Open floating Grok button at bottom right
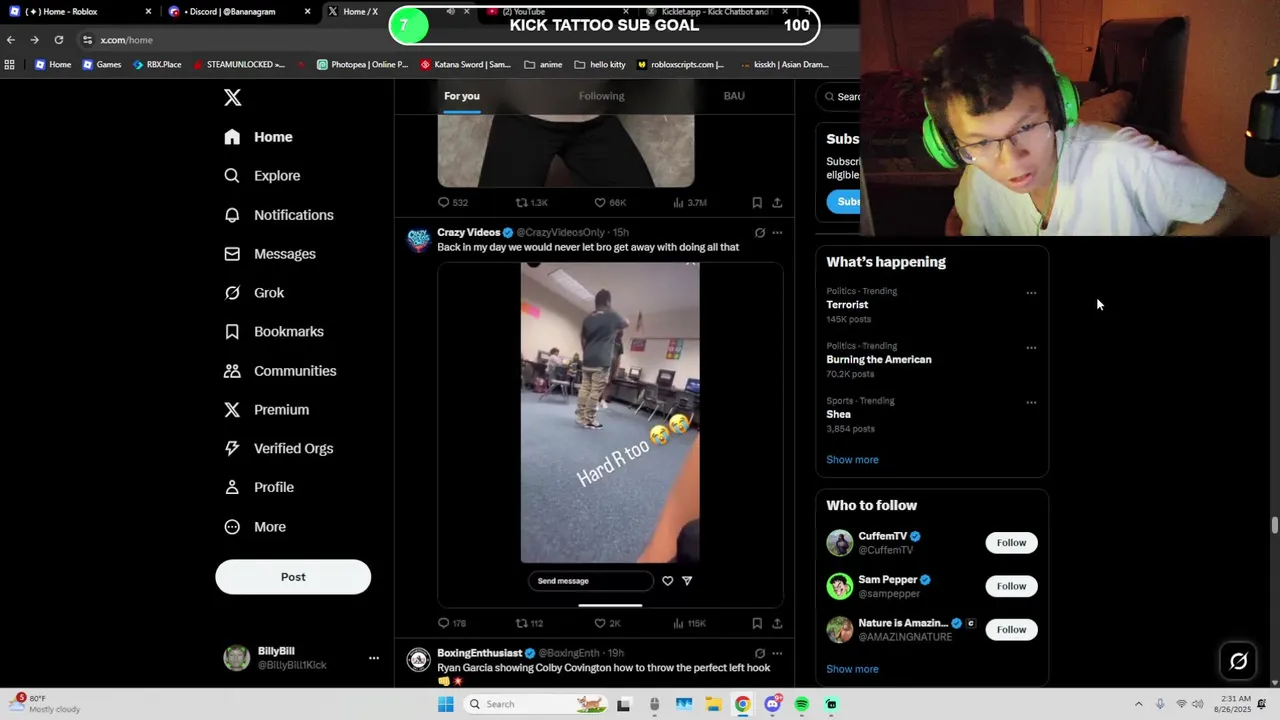 (x=1238, y=661)
